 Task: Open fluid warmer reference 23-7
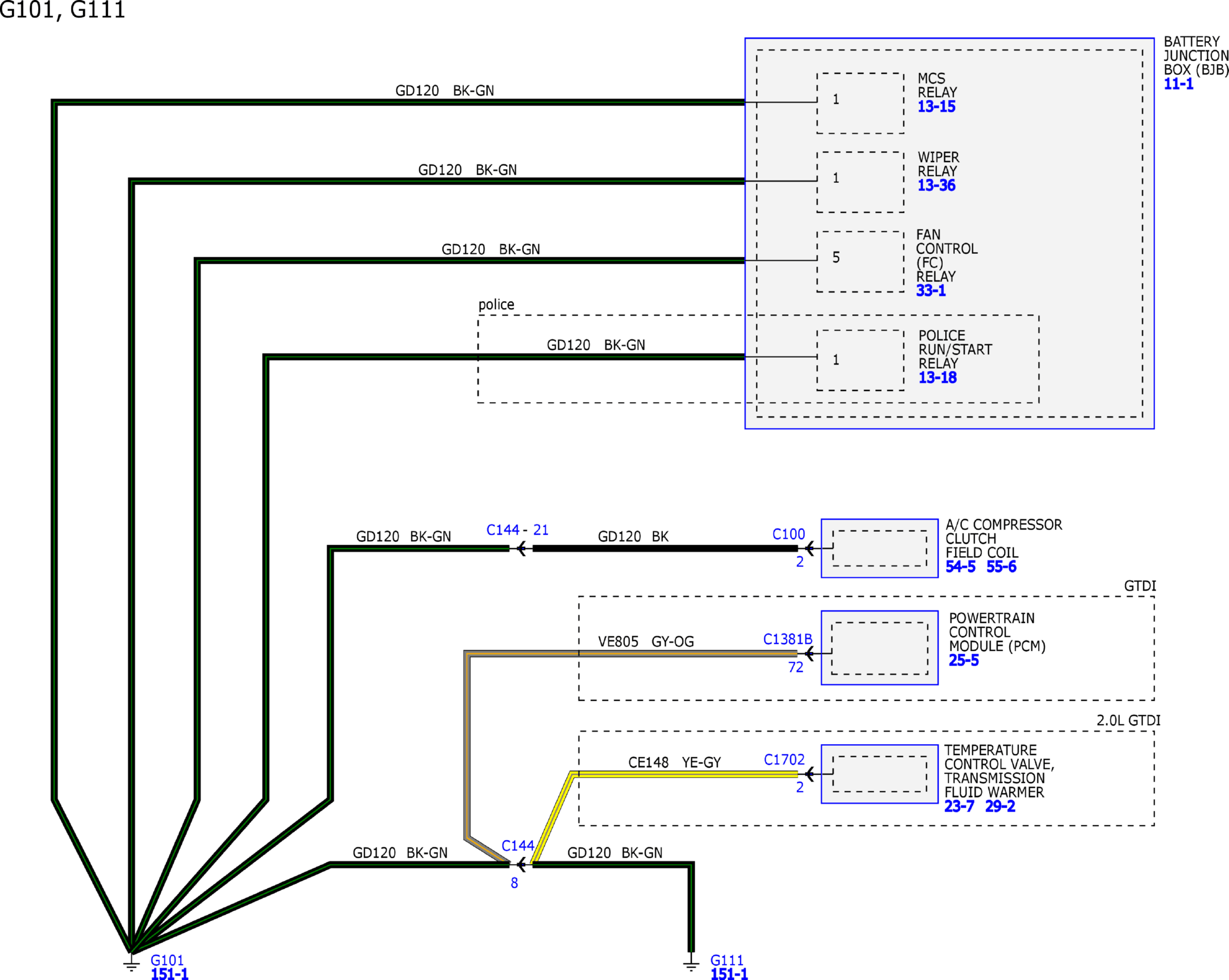point(959,806)
